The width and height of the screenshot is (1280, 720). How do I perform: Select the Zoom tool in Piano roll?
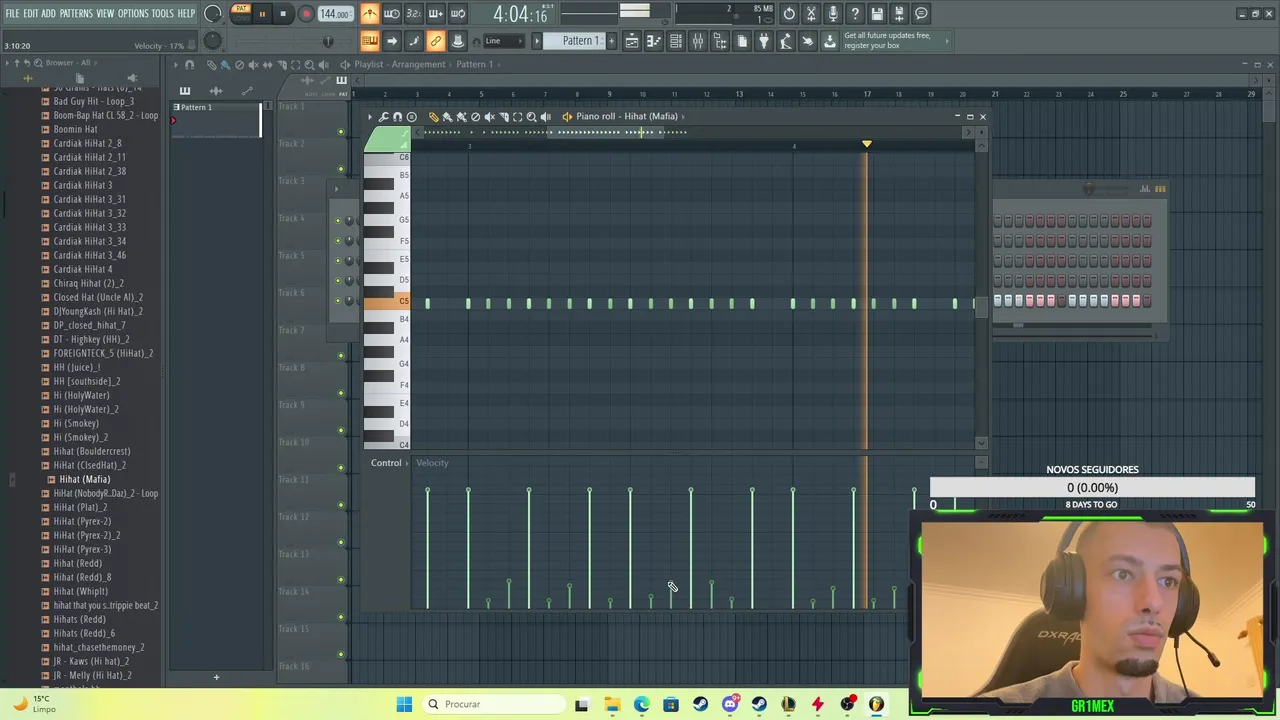531,117
